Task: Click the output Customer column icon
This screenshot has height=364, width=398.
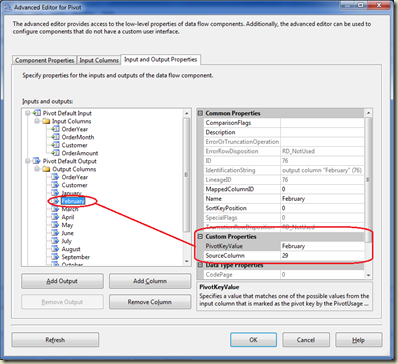Action: pyautogui.click(x=55, y=185)
